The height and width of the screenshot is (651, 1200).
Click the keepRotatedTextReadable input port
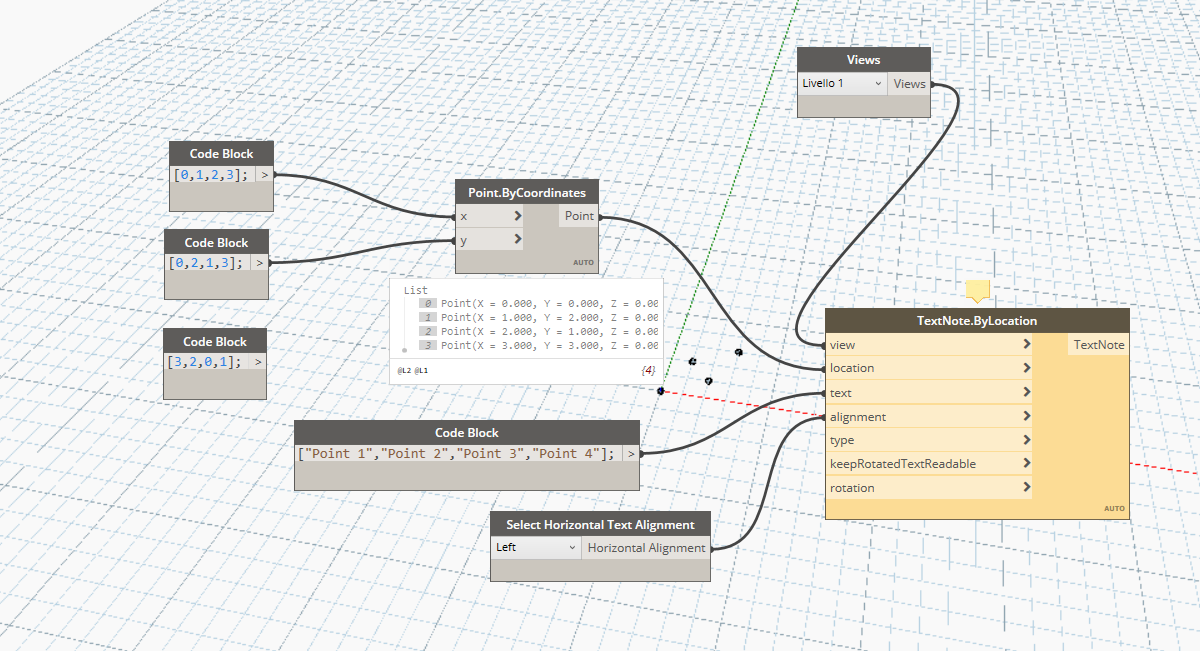pos(929,464)
